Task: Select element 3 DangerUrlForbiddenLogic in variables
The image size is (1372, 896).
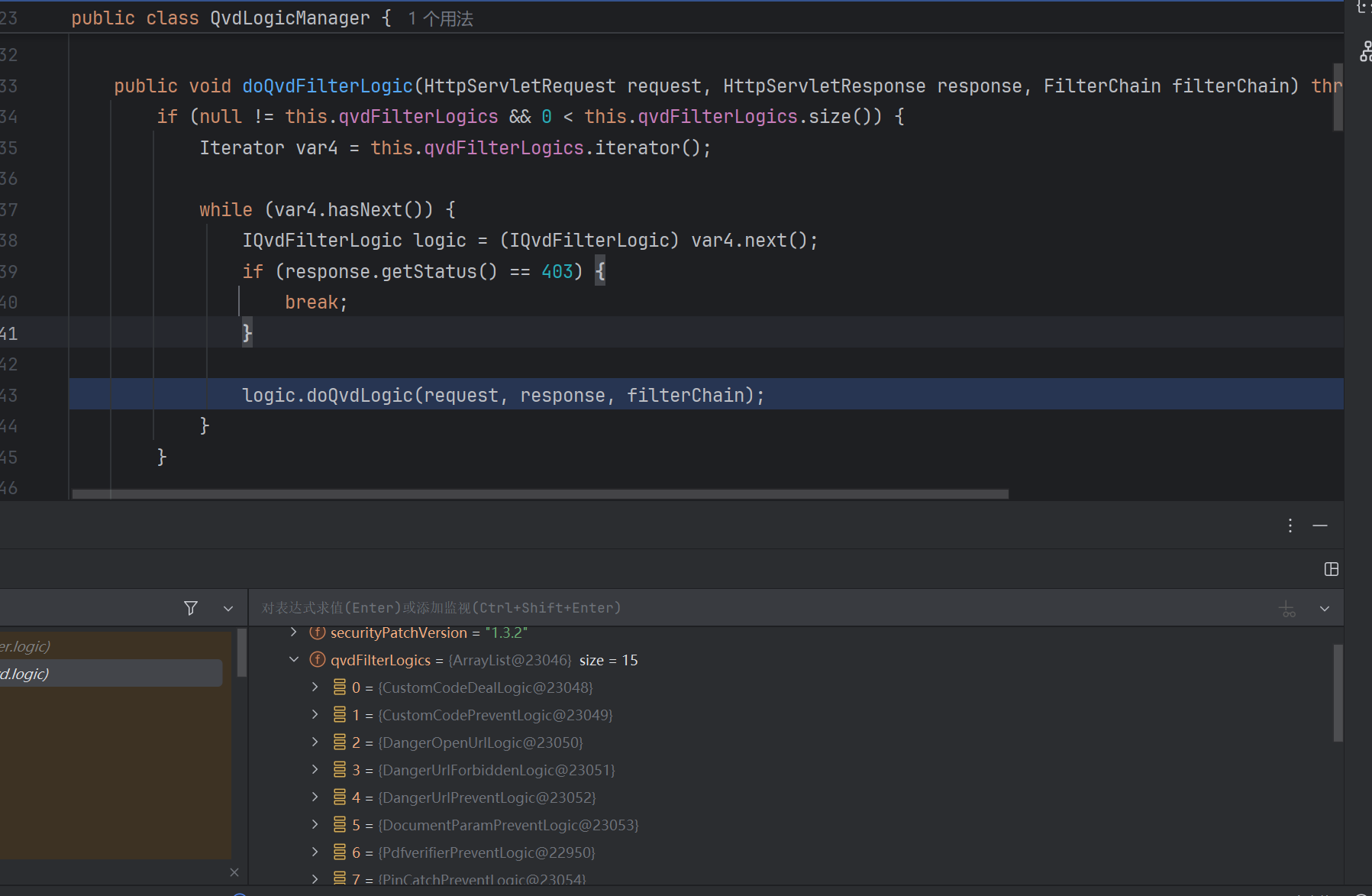Action: click(496, 770)
